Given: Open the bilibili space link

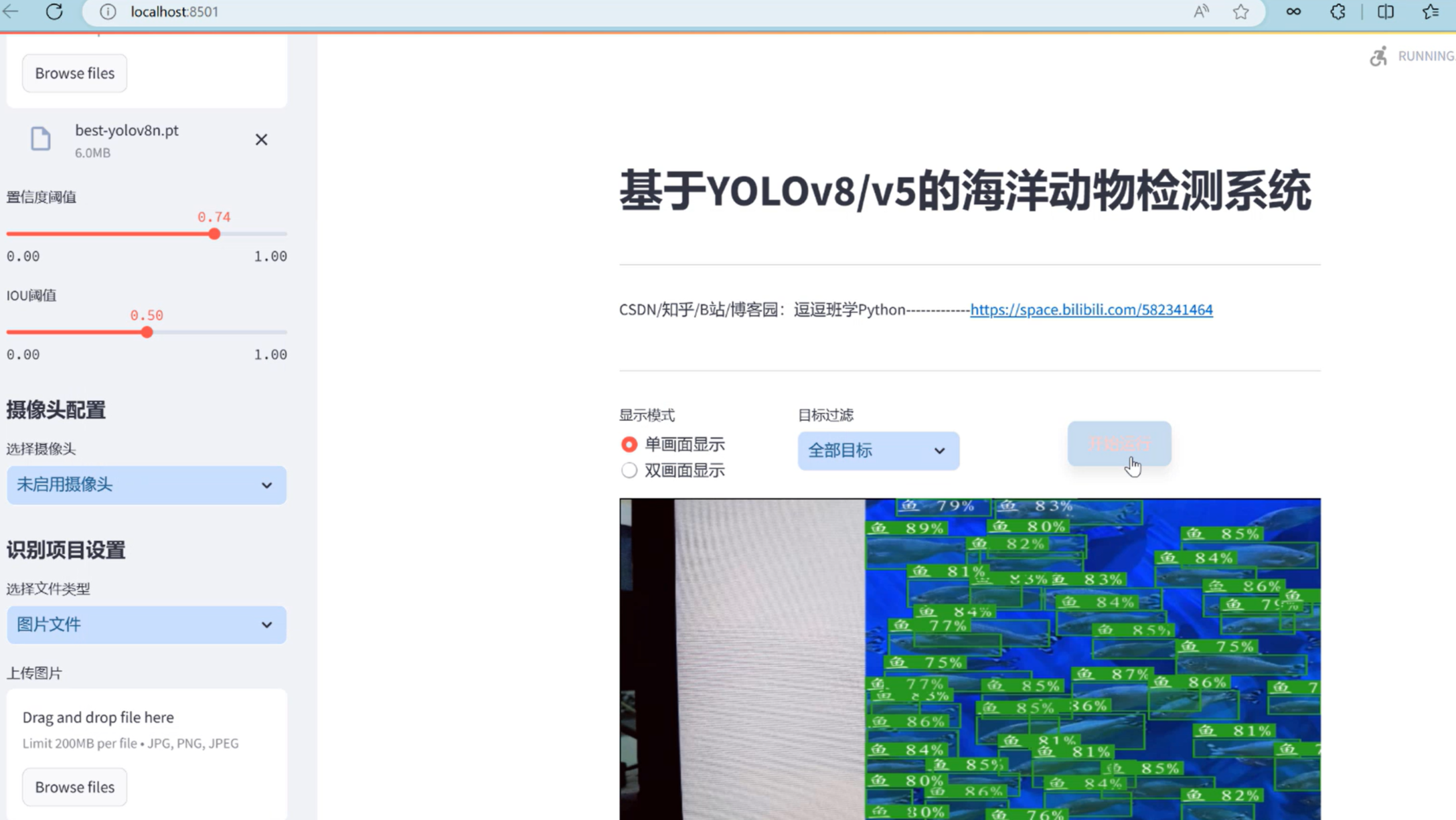Looking at the screenshot, I should tap(1090, 309).
